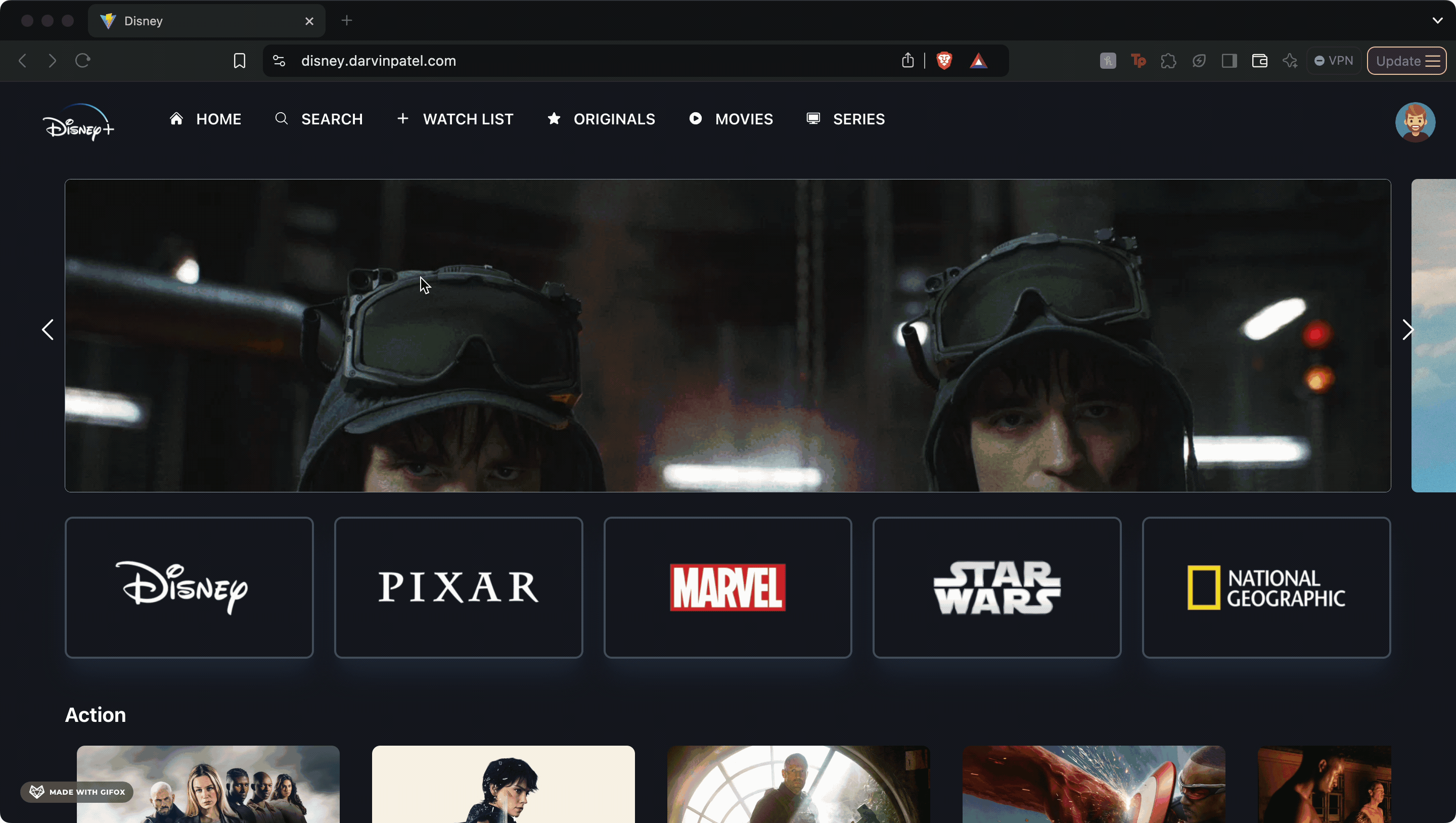
Task: Go to the ORIGINALS nav item
Action: pos(602,119)
